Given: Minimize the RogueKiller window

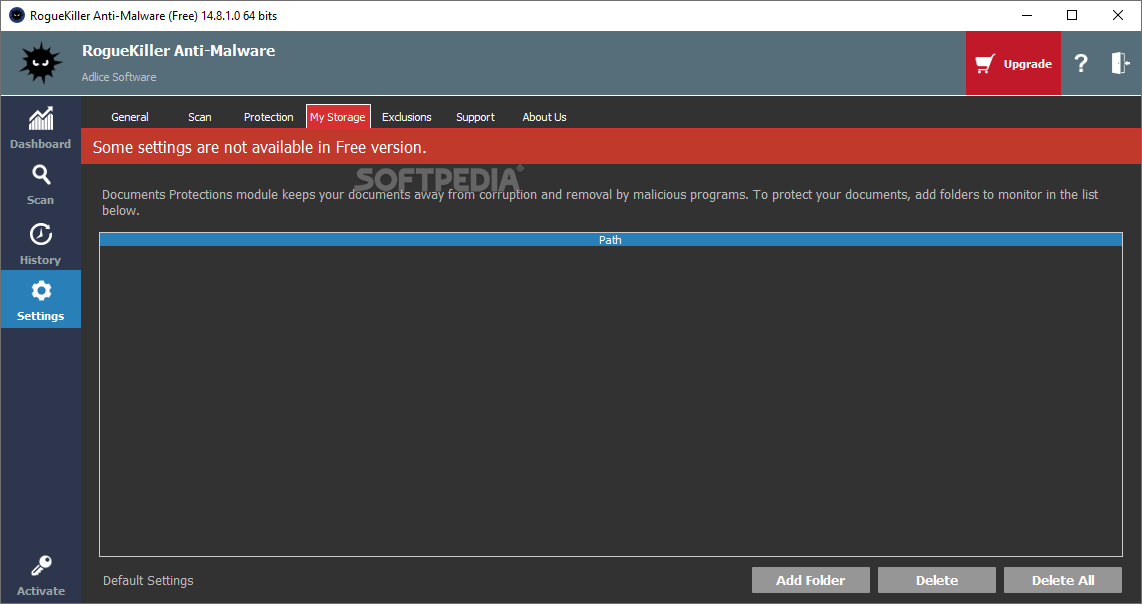Looking at the screenshot, I should pos(1027,15).
